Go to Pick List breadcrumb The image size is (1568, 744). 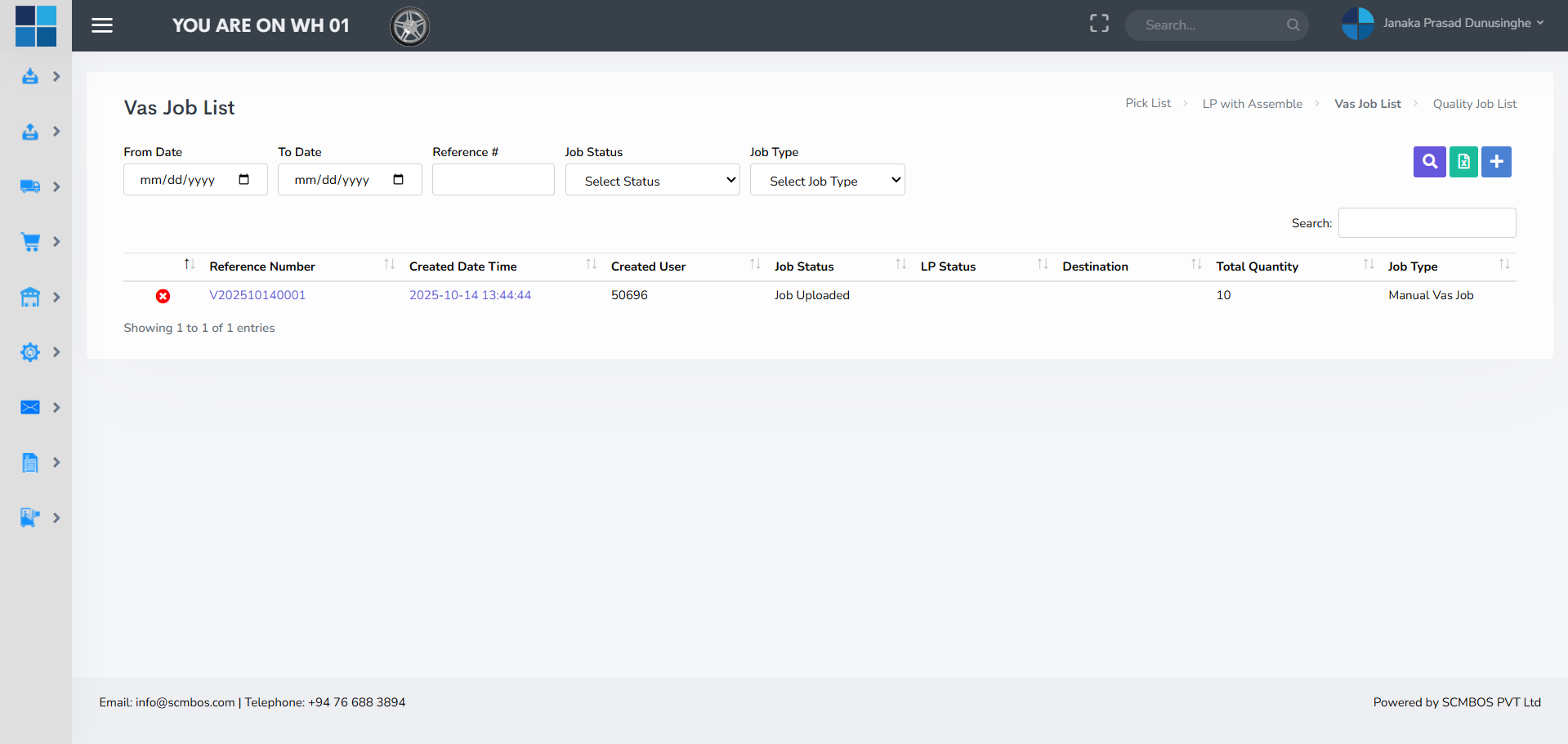coord(1148,103)
